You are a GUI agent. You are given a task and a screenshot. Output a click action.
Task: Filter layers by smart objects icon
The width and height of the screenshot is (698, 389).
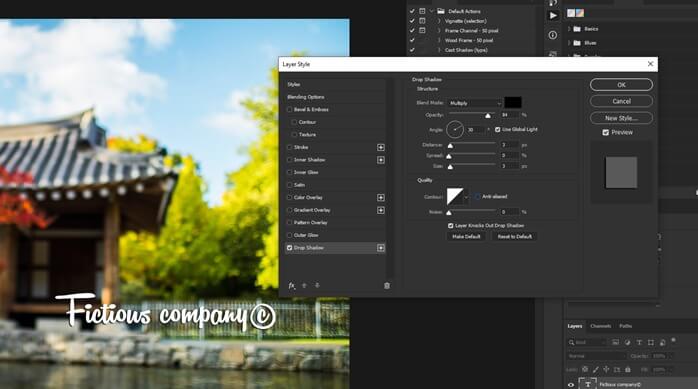pyautogui.click(x=662, y=342)
